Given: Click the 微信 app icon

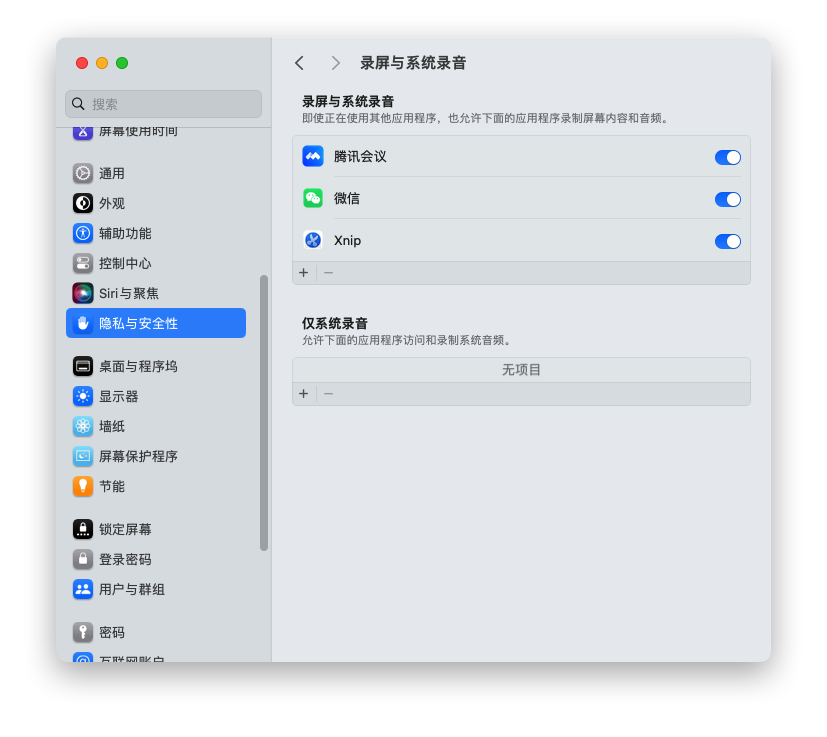Looking at the screenshot, I should point(313,199).
